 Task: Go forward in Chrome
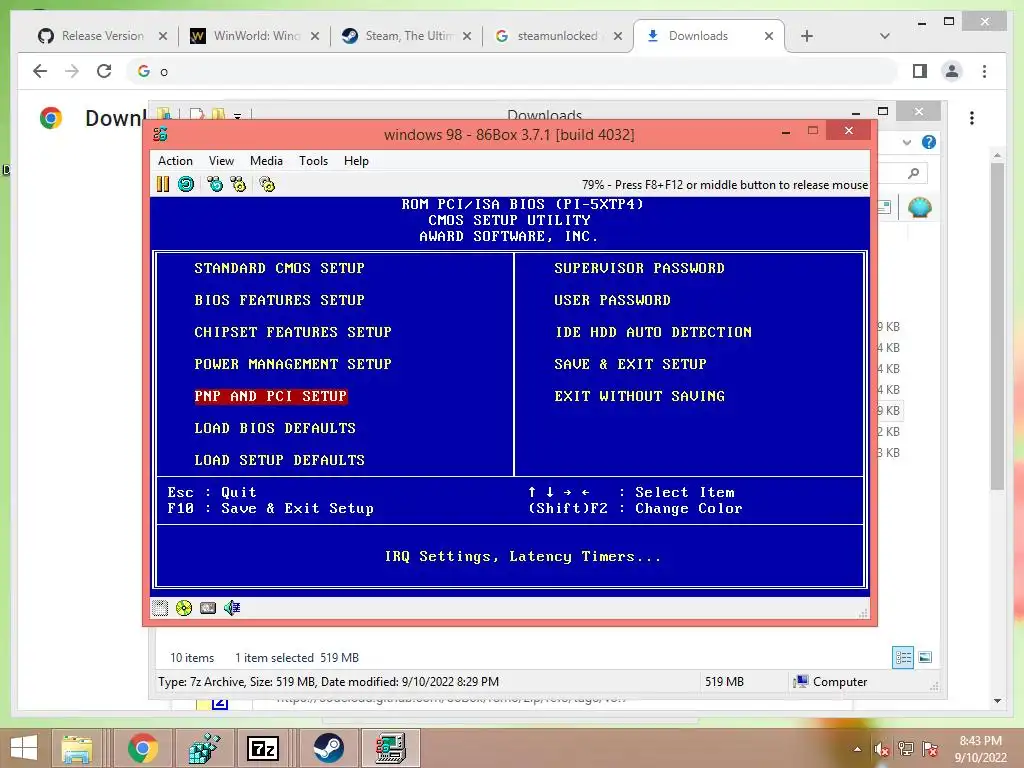[72, 71]
